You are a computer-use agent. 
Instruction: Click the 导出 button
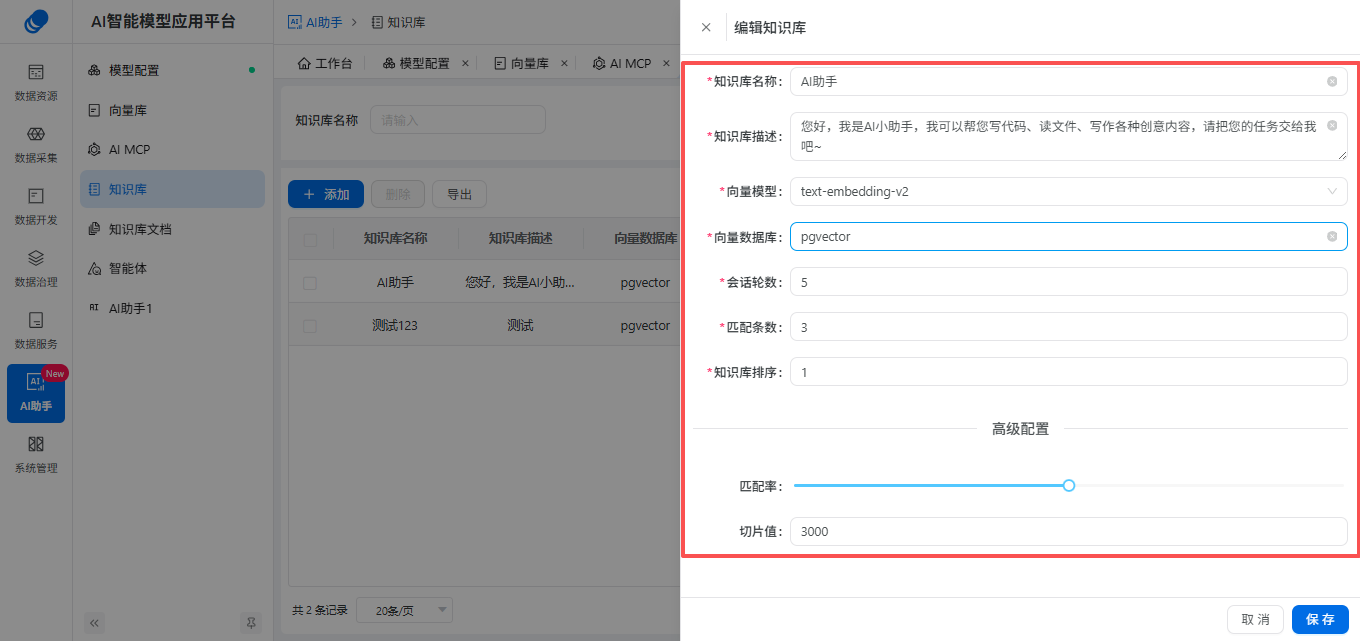point(459,194)
